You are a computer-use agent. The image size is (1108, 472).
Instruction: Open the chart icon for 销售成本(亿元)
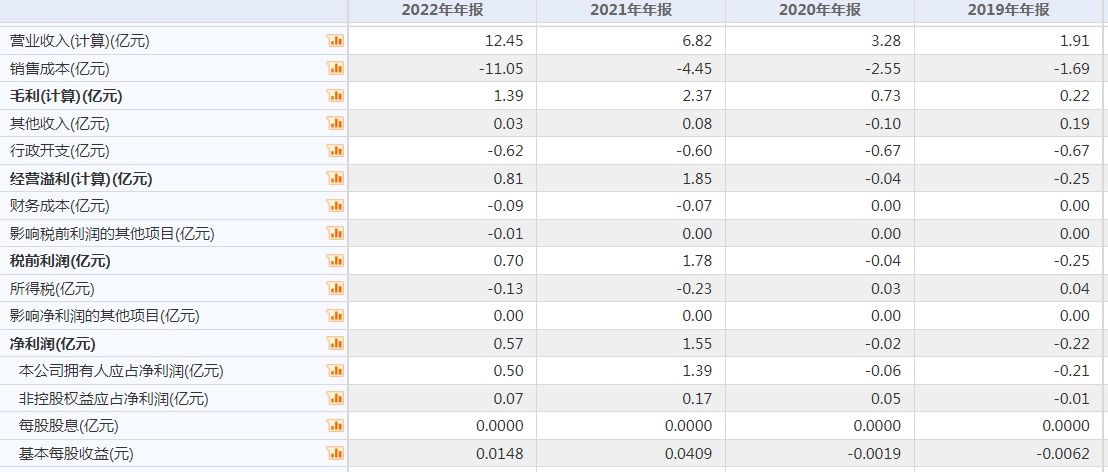click(335, 69)
